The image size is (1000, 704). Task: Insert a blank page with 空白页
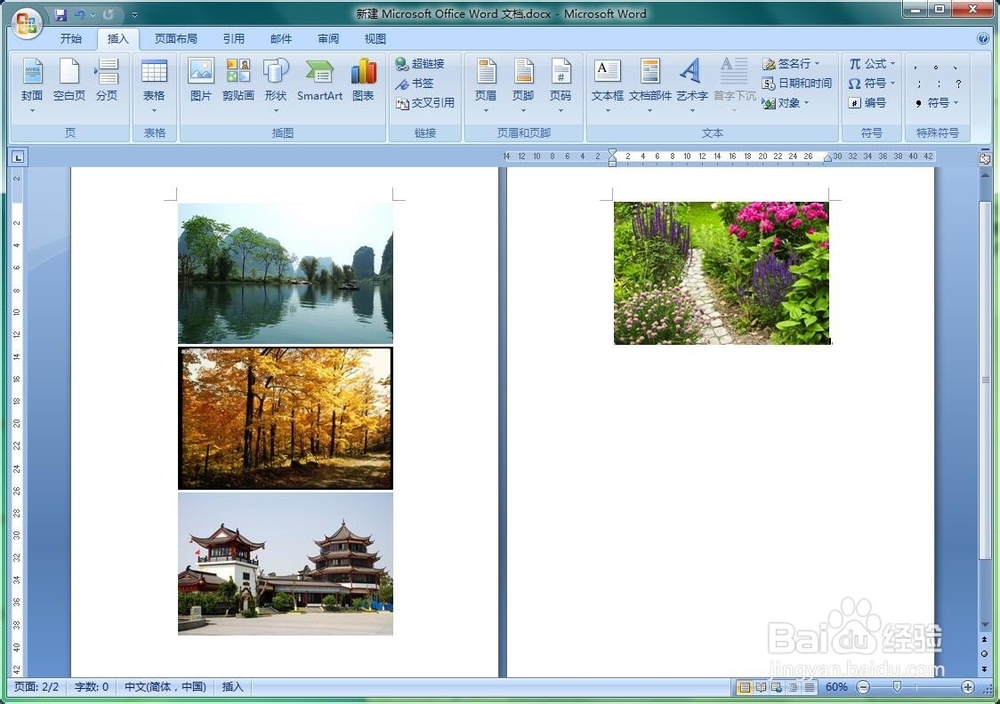[x=68, y=80]
